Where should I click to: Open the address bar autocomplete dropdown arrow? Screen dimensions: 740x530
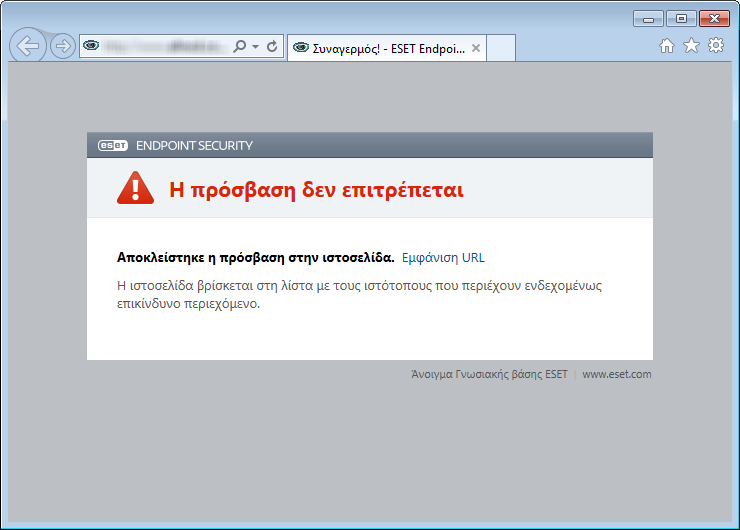pyautogui.click(x=255, y=46)
